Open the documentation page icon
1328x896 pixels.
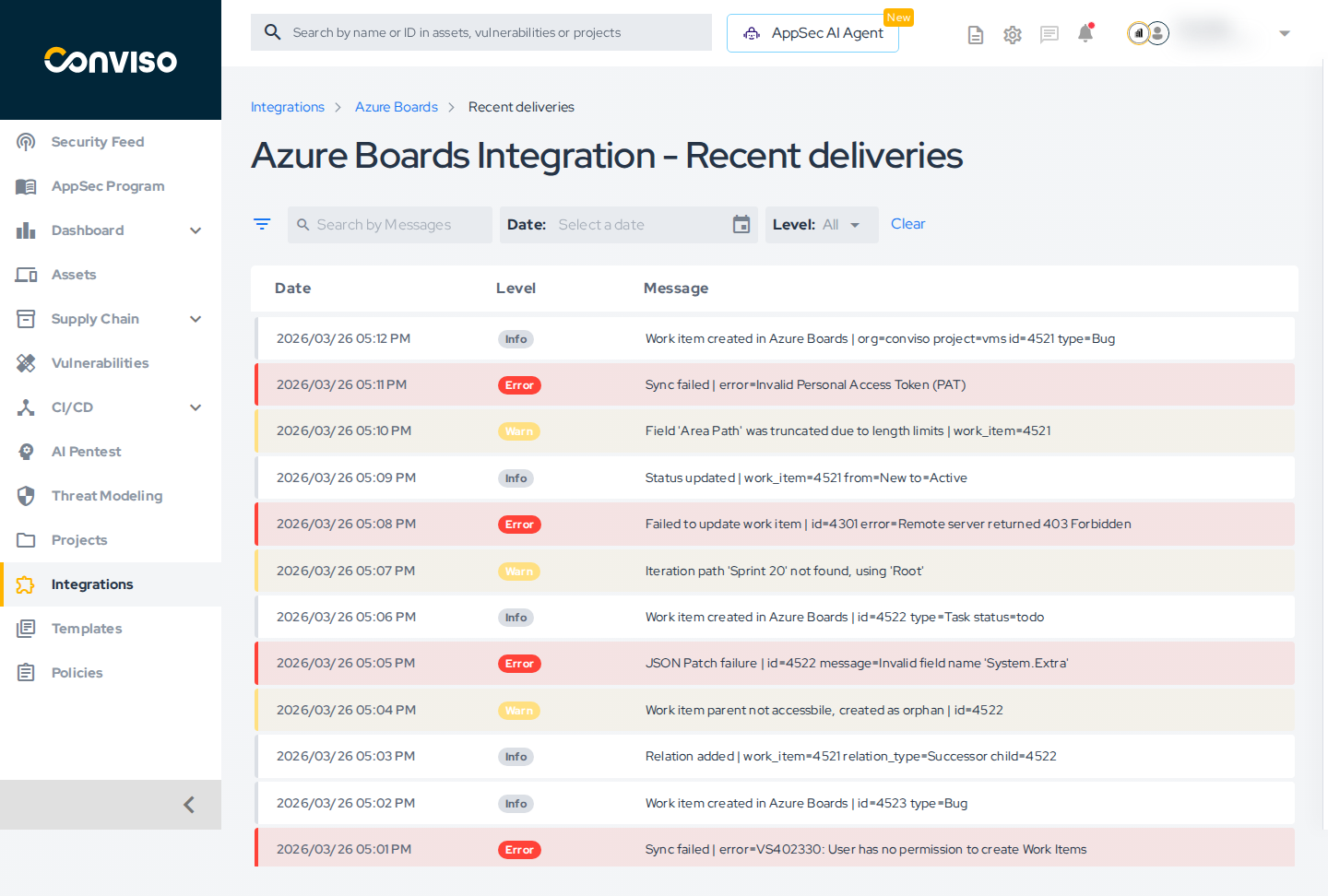975,35
